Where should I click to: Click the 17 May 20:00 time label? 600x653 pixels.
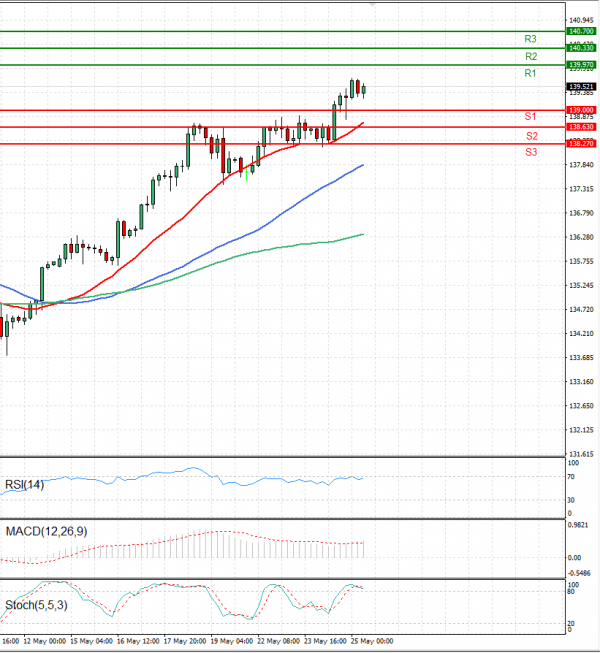(x=185, y=641)
